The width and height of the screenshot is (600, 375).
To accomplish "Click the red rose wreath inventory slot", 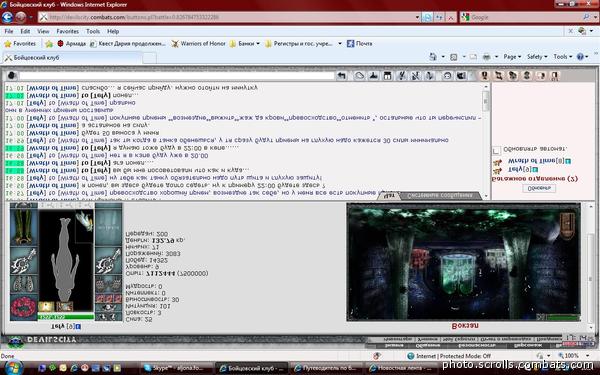I will tap(24, 307).
